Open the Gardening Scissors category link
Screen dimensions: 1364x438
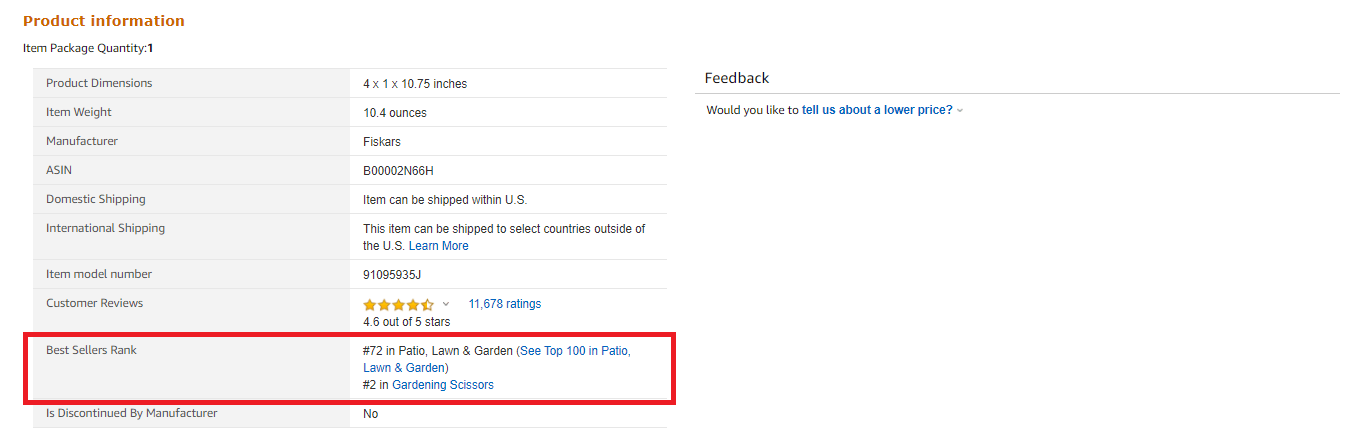443,385
